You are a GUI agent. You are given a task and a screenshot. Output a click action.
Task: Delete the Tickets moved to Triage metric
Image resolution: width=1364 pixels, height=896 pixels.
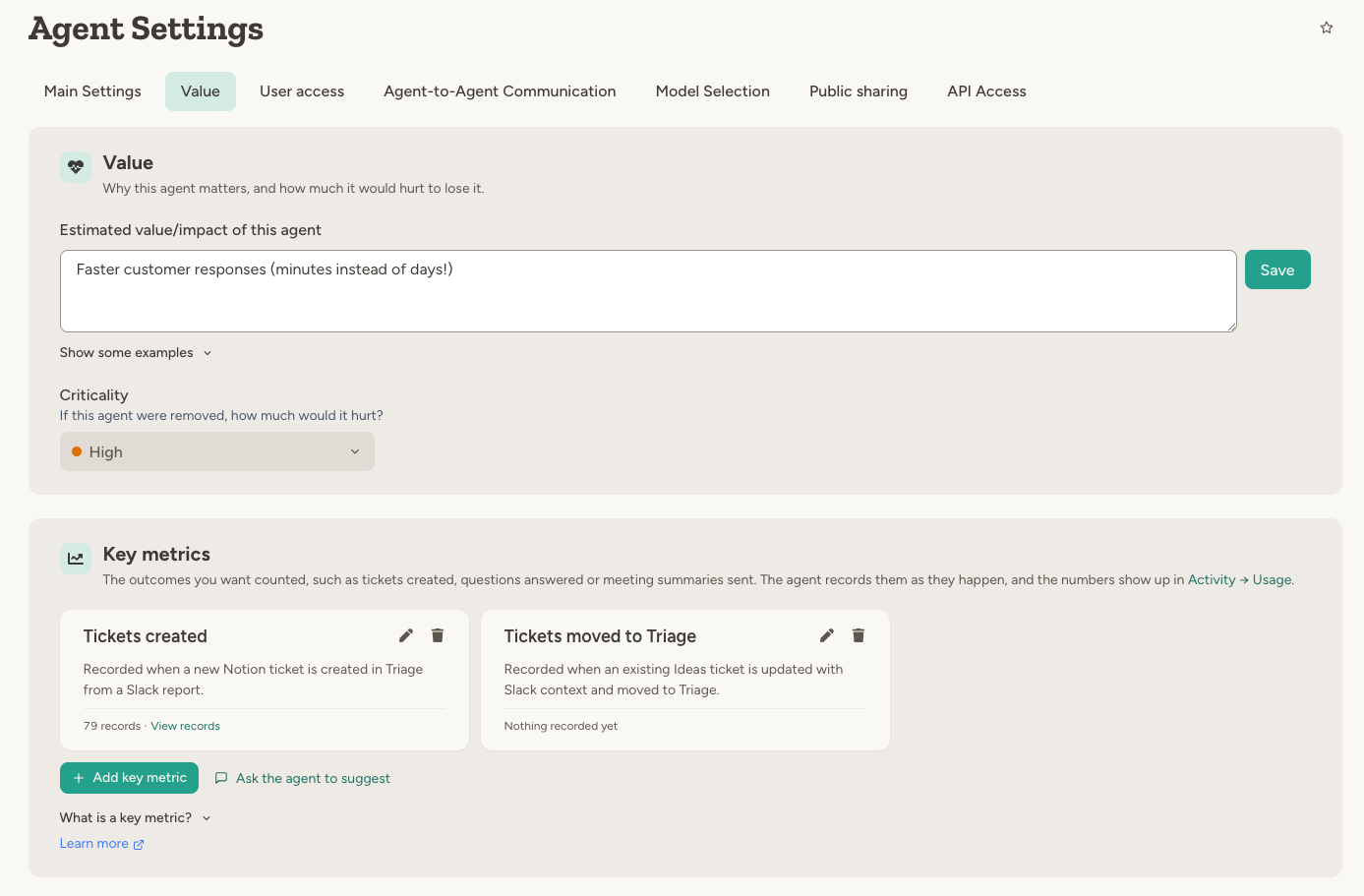[x=859, y=635]
